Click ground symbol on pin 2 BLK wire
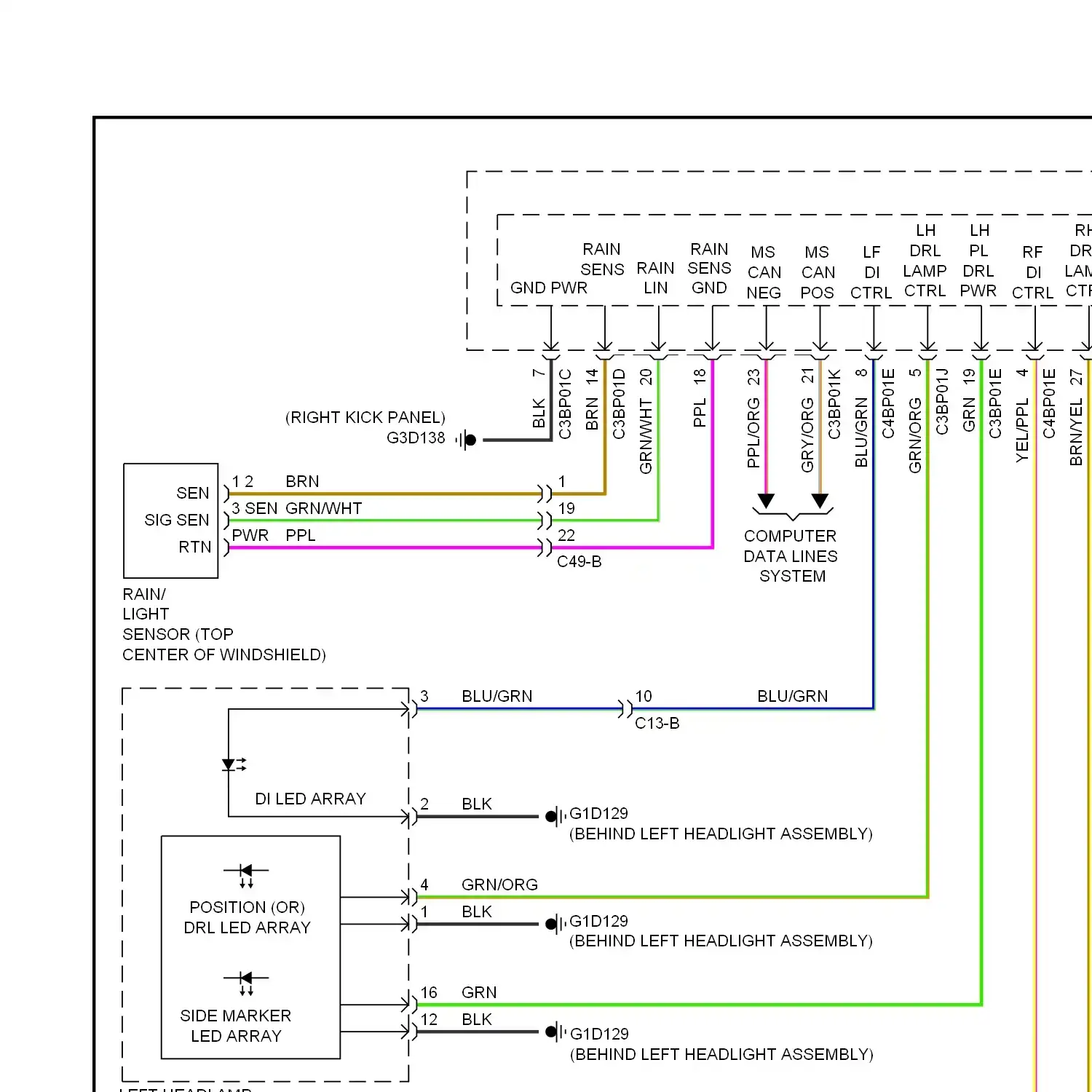The image size is (1092, 1092). pyautogui.click(x=555, y=816)
